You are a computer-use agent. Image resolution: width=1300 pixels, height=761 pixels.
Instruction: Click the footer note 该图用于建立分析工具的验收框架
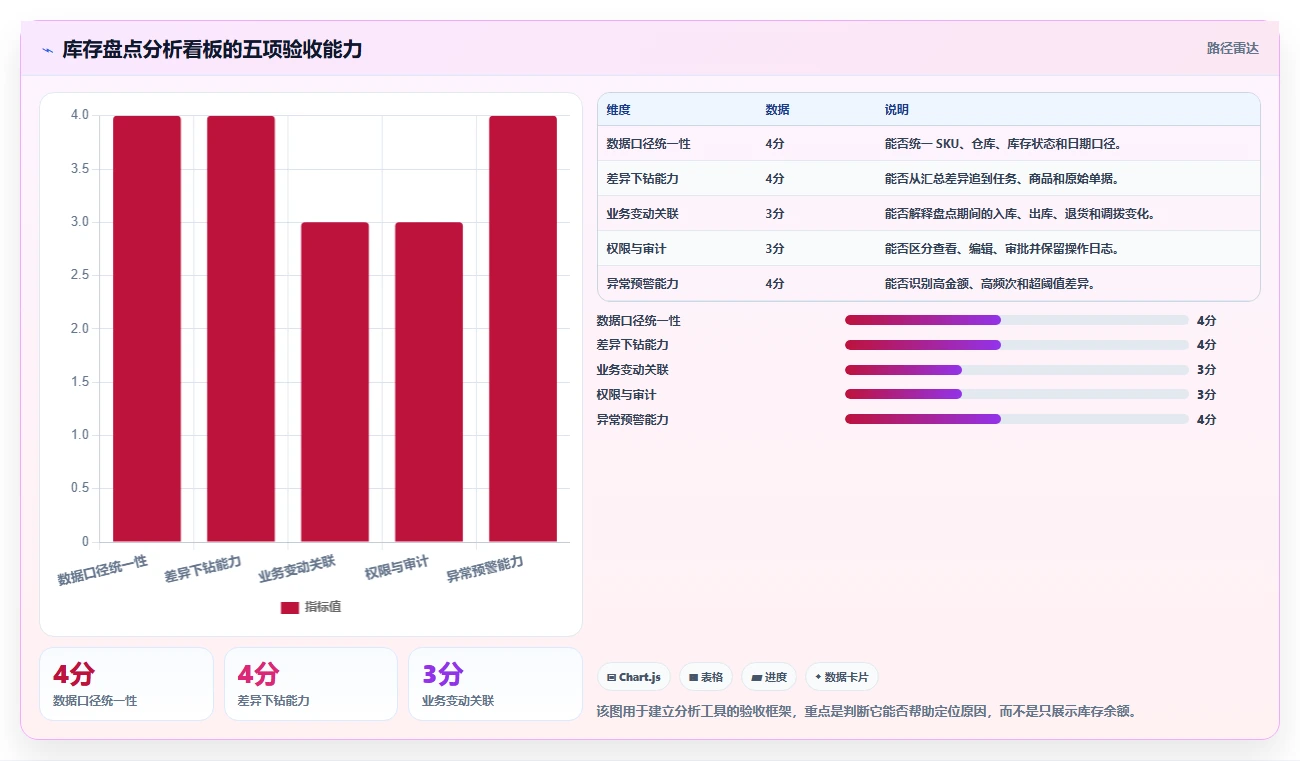pyautogui.click(x=866, y=711)
